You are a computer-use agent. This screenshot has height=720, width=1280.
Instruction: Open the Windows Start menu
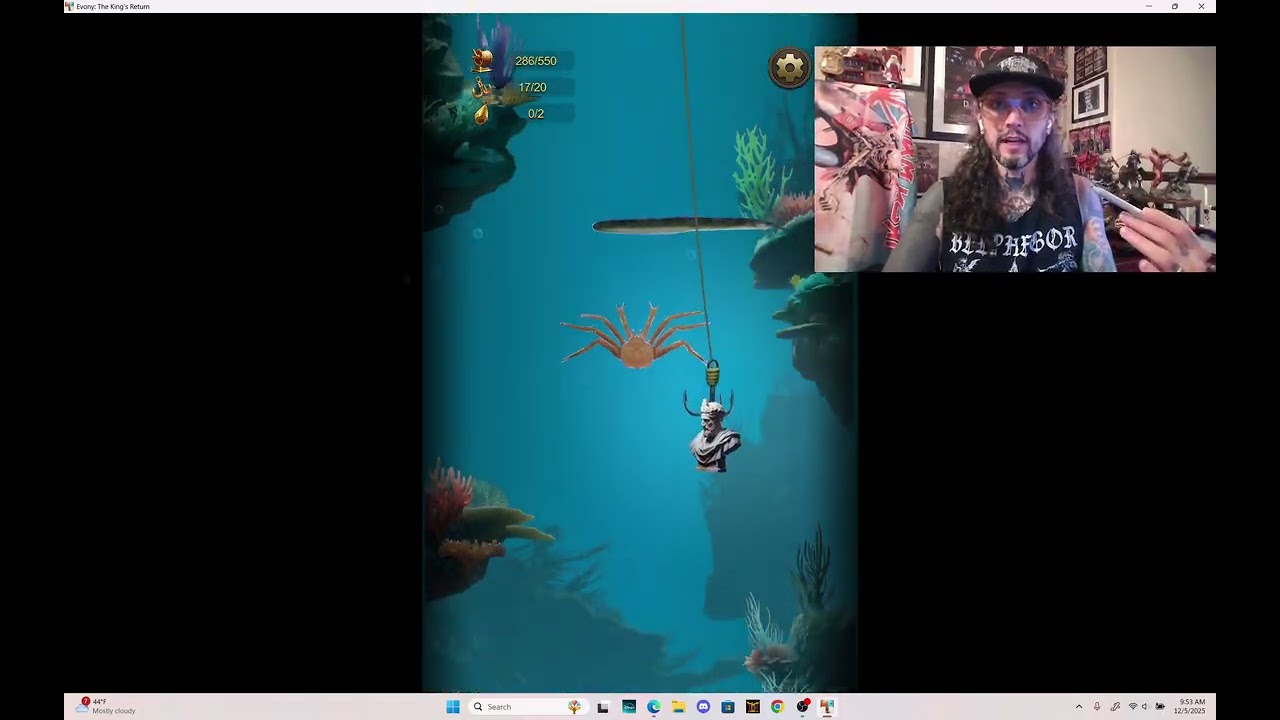coord(452,707)
